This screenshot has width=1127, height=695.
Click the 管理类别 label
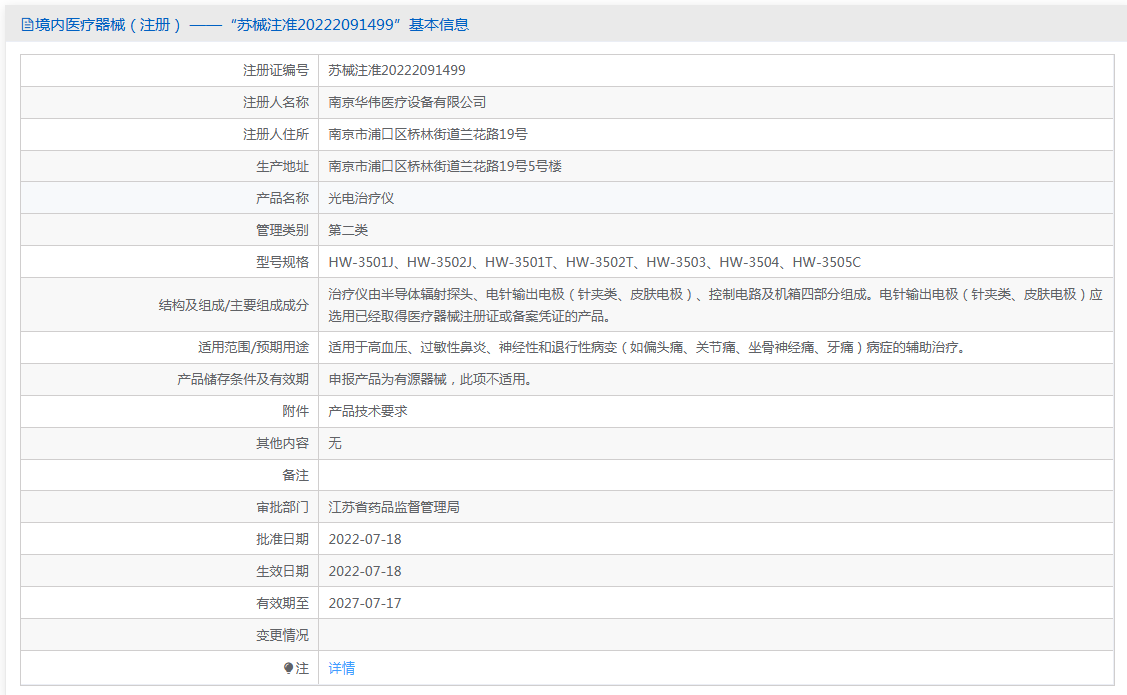pyautogui.click(x=282, y=231)
